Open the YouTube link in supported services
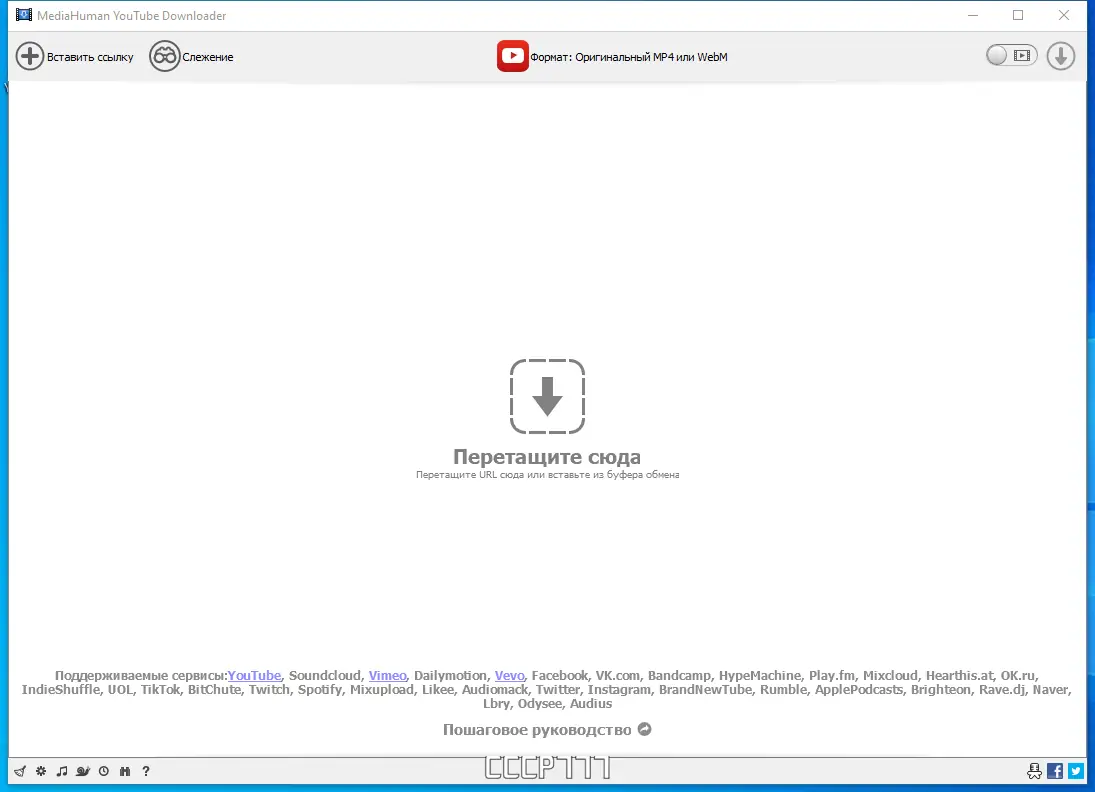Viewport: 1095px width, 792px height. point(254,675)
